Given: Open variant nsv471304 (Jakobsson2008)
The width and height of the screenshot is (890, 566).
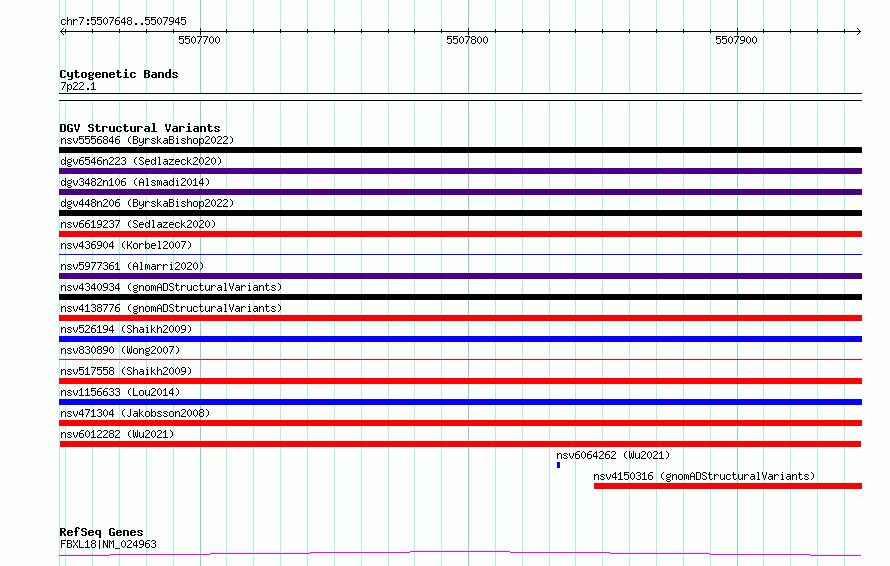Looking at the screenshot, I should (x=135, y=413).
